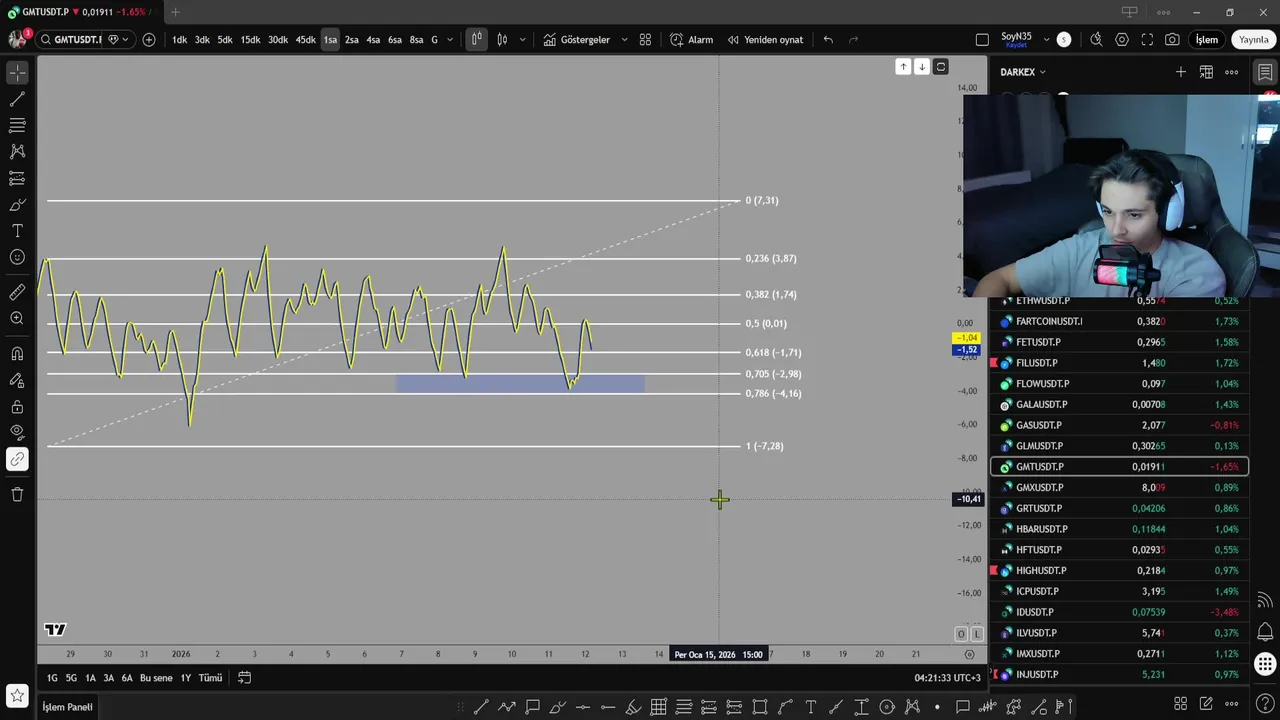Open the indicator templates grid icon
Screen dimensions: 1280x720
tap(645, 40)
